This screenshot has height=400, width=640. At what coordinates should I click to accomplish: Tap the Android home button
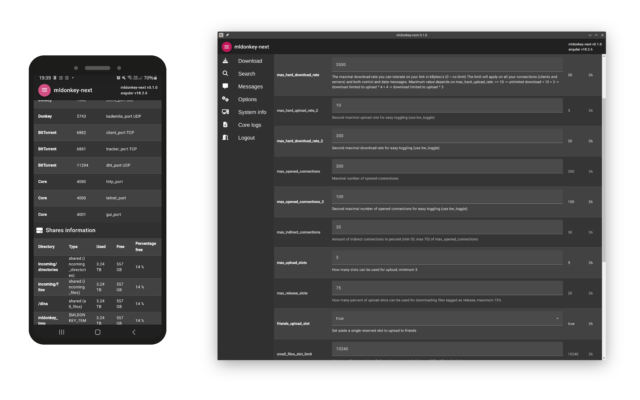[97, 332]
